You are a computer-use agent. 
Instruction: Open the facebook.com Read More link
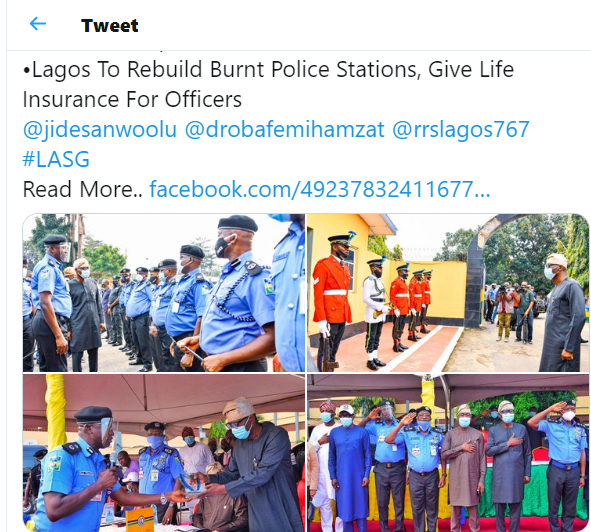320,189
